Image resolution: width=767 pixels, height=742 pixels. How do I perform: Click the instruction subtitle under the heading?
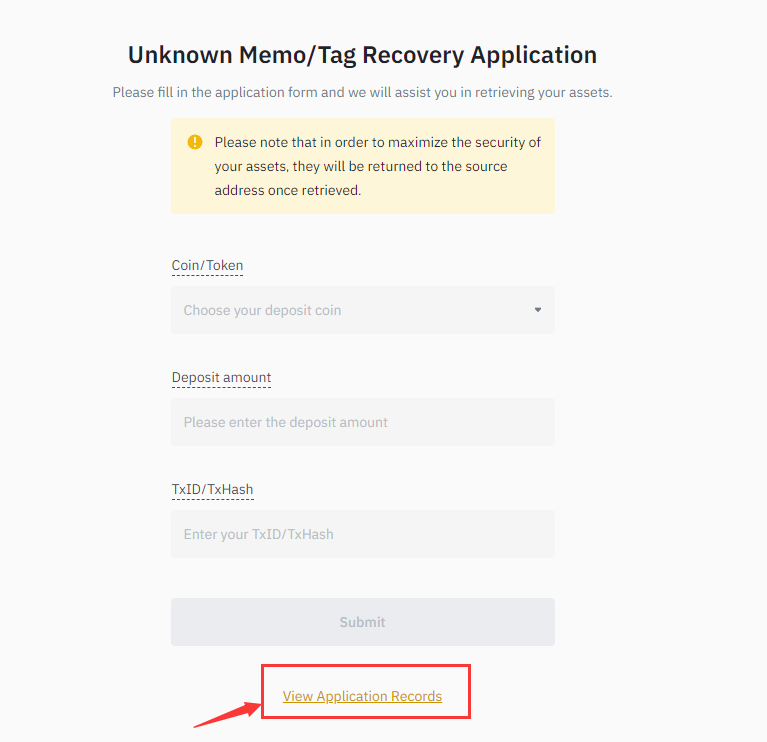click(362, 93)
